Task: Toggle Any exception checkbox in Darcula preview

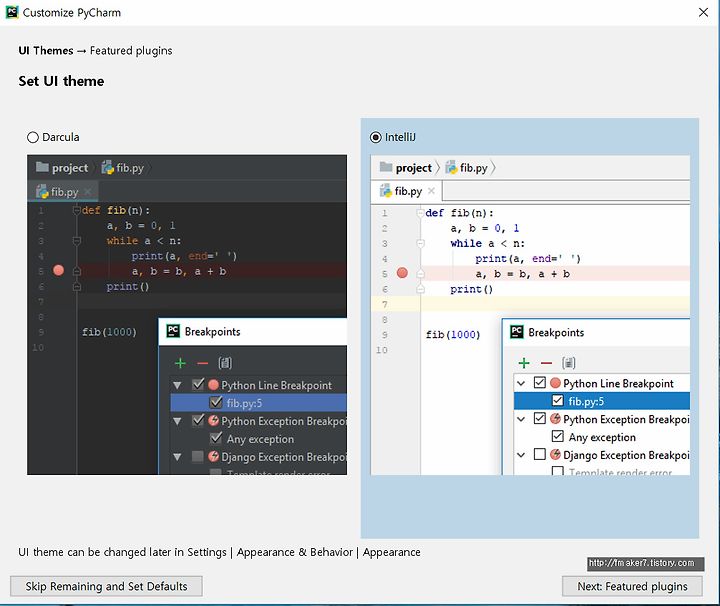Action: pyautogui.click(x=216, y=438)
